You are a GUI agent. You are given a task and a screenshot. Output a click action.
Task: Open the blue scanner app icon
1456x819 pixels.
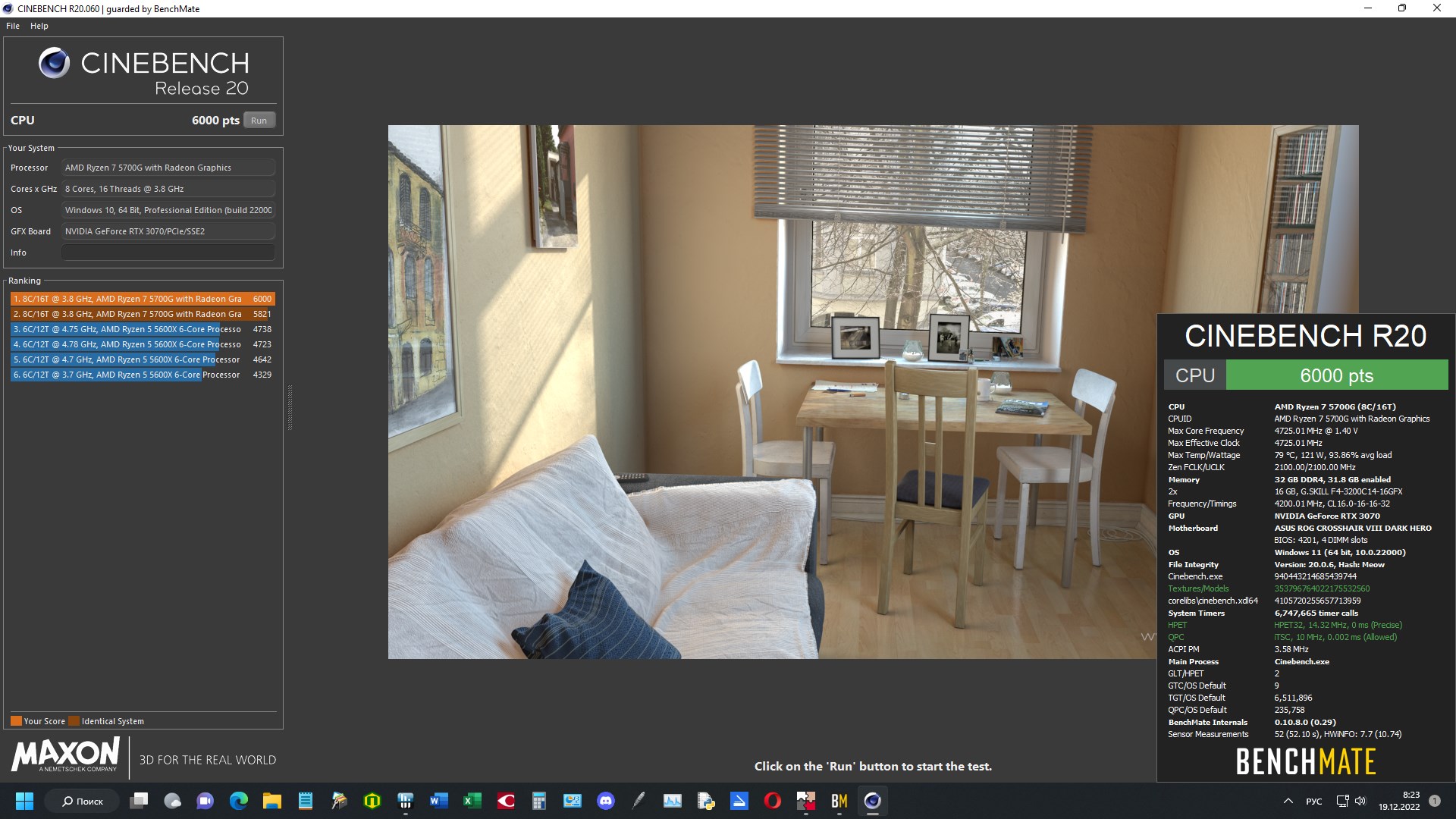(x=739, y=801)
